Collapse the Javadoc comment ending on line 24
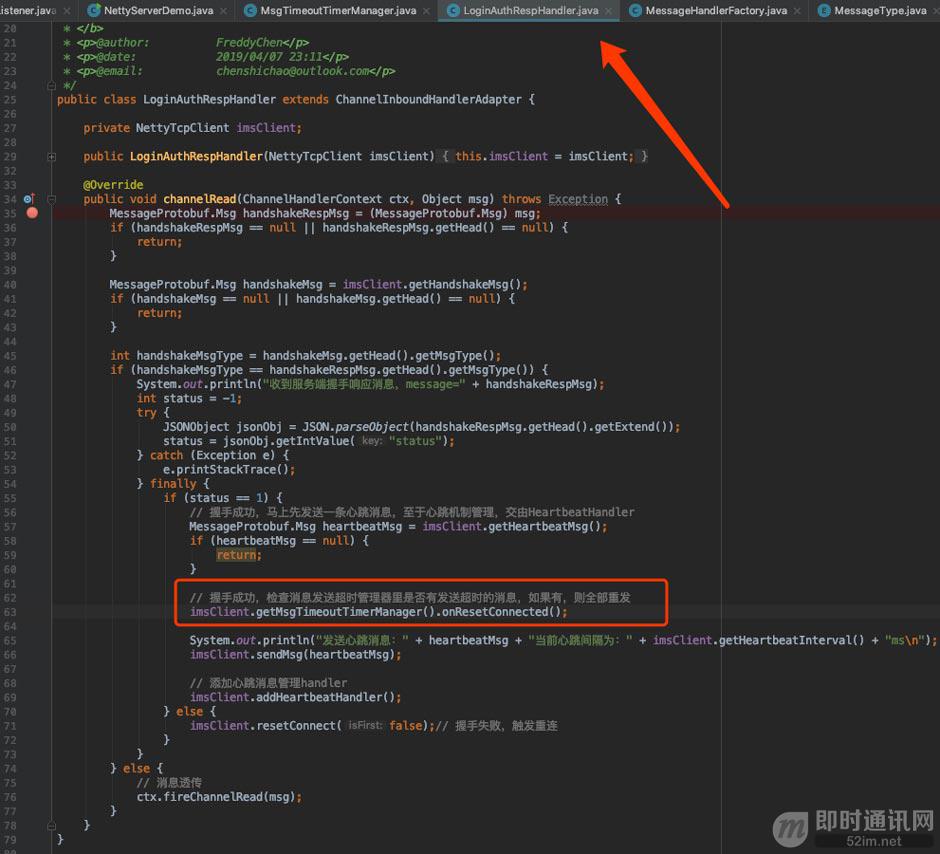This screenshot has width=940, height=854. pyautogui.click(x=52, y=86)
